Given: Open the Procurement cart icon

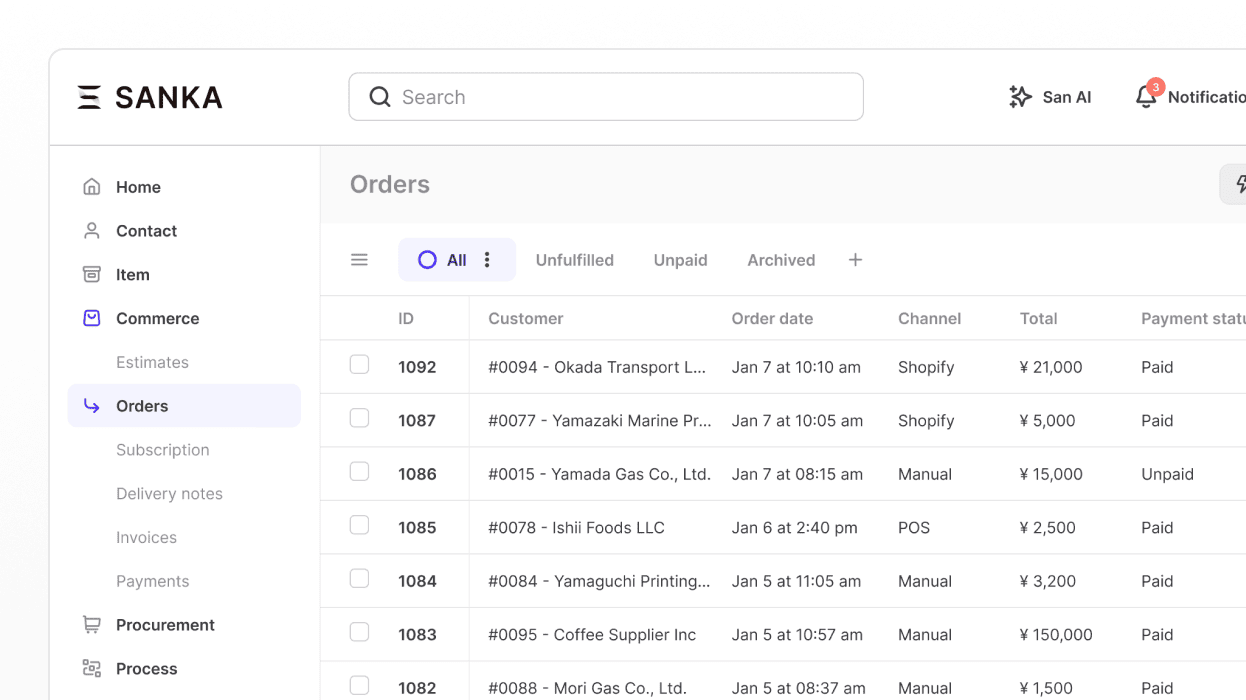Looking at the screenshot, I should [92, 625].
